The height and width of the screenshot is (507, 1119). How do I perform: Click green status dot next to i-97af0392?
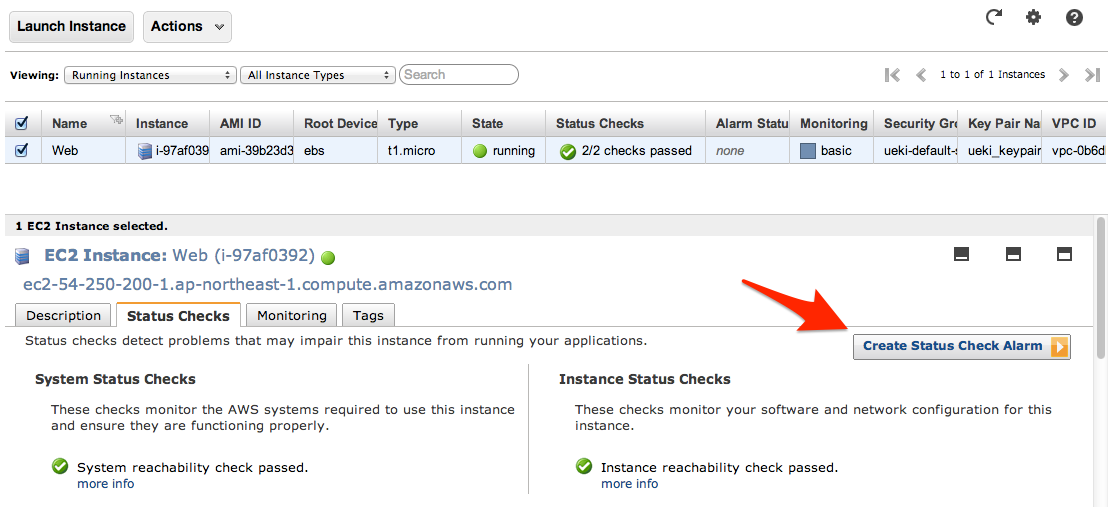pos(328,257)
